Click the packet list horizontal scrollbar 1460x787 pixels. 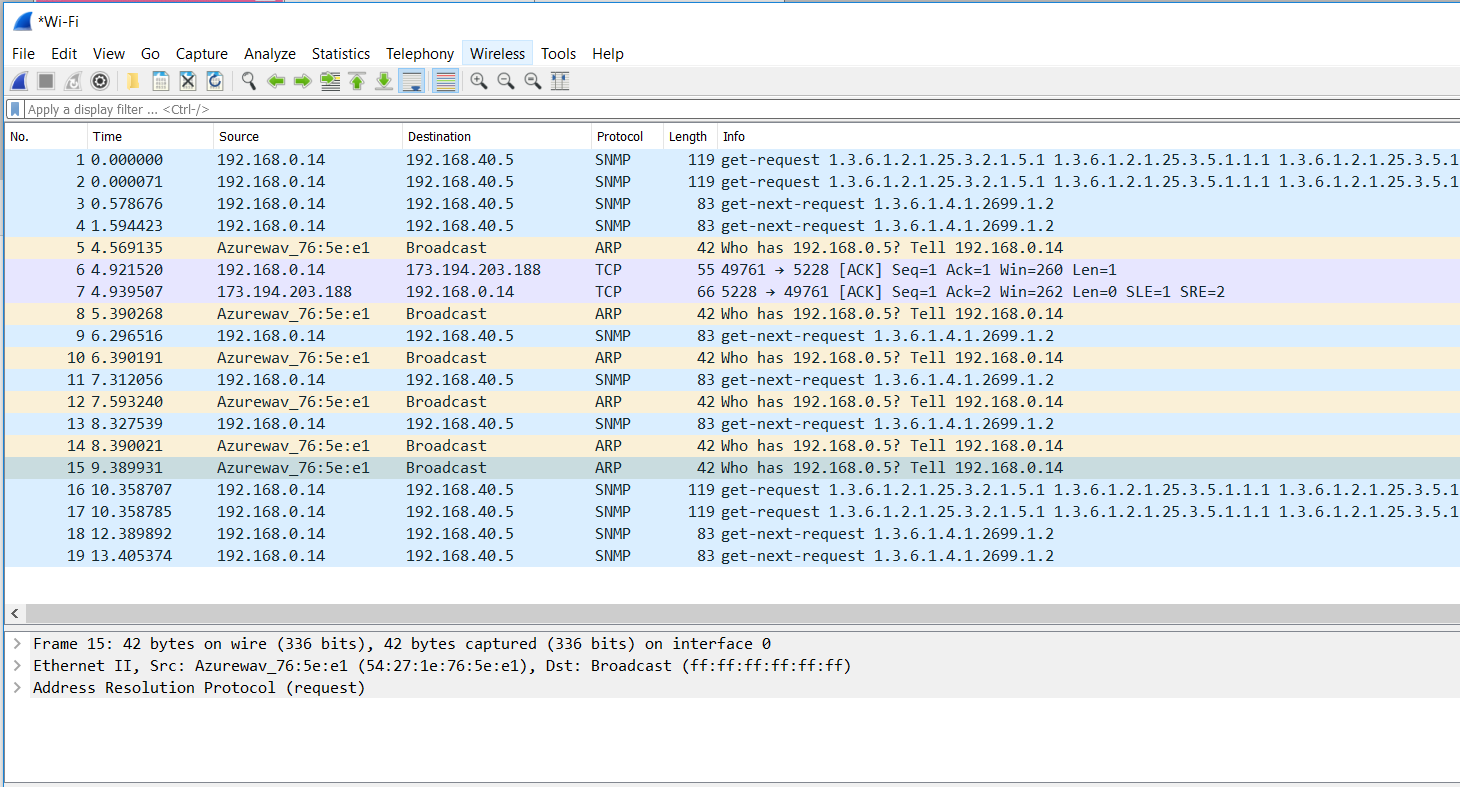(x=742, y=614)
